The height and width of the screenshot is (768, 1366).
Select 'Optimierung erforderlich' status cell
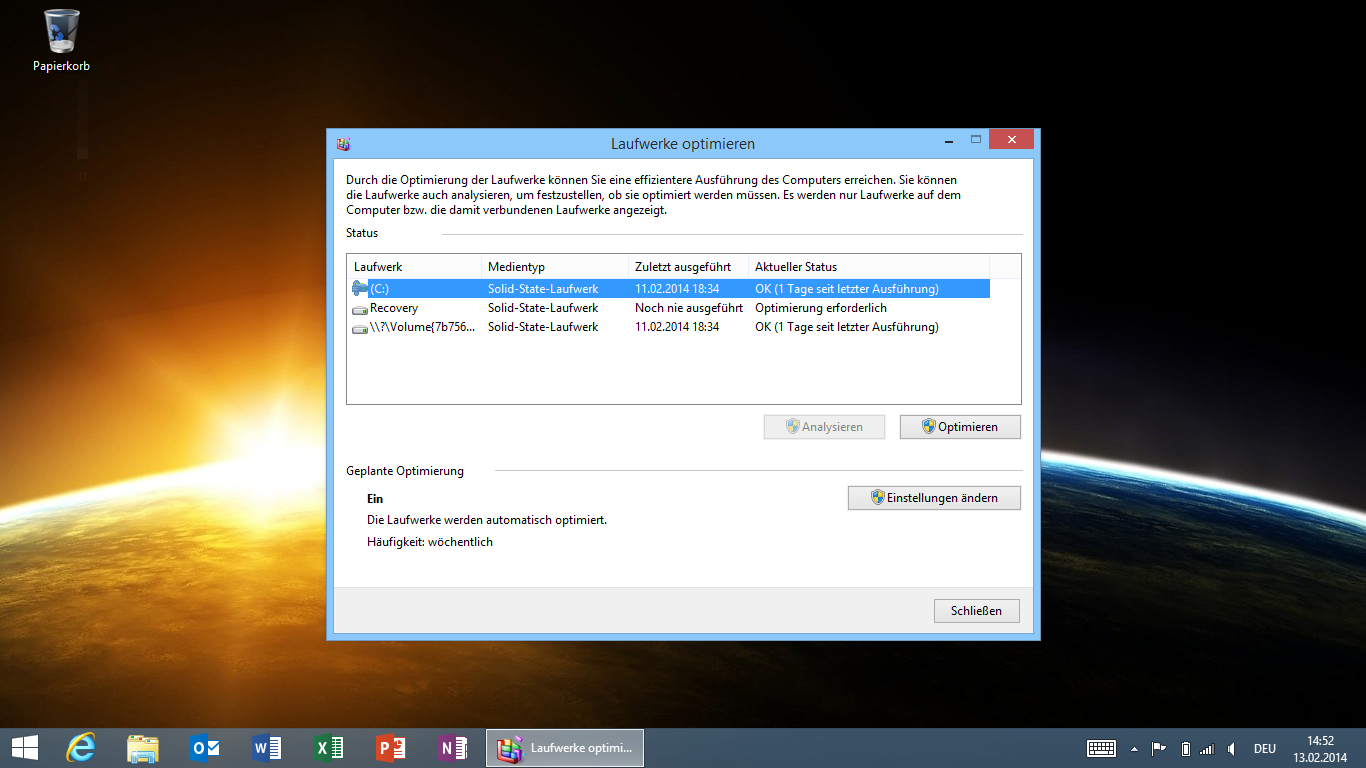tap(821, 308)
